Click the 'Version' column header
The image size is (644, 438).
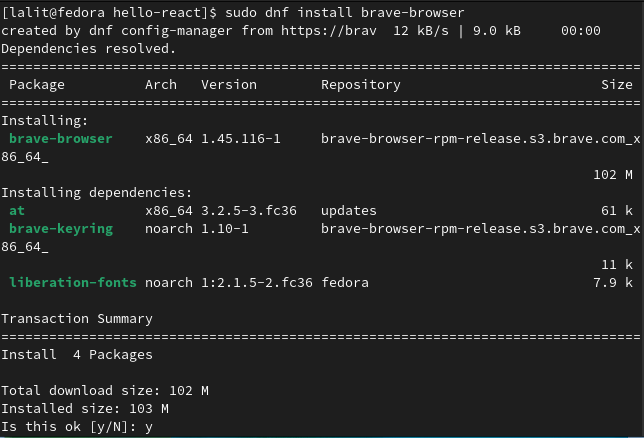(x=229, y=85)
